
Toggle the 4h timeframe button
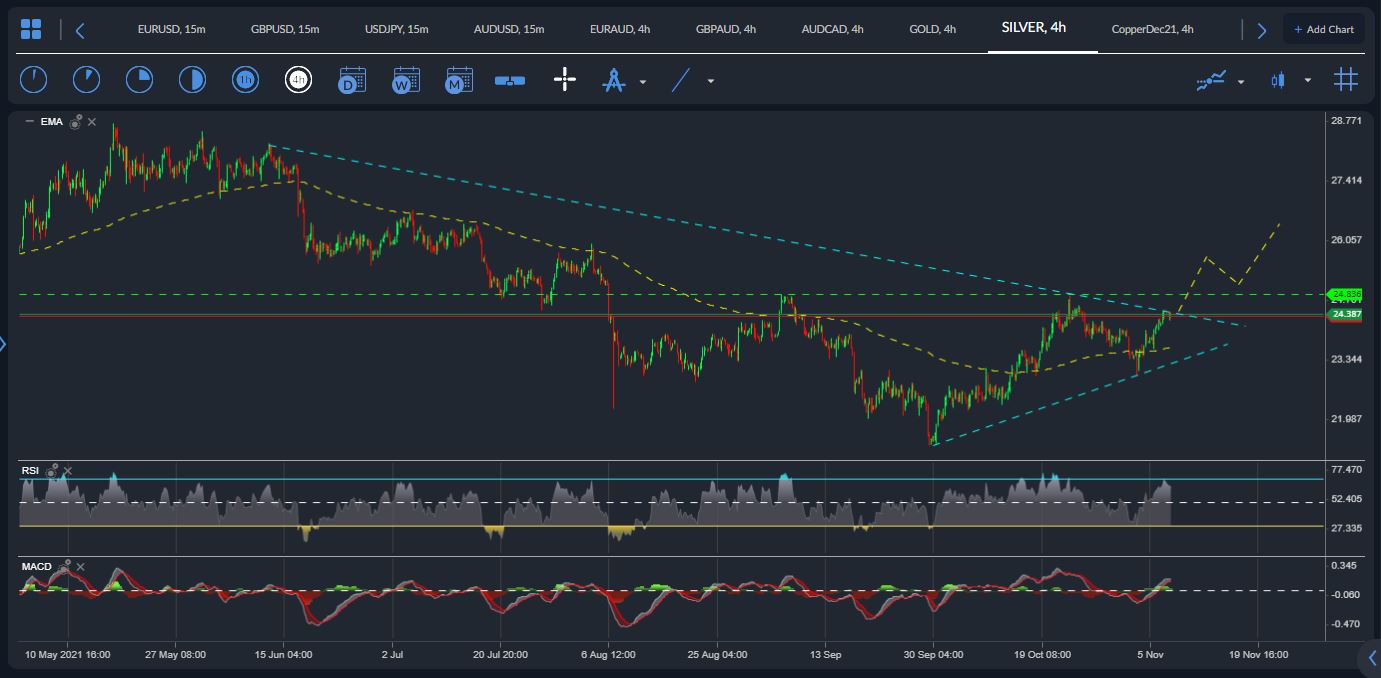click(x=298, y=80)
